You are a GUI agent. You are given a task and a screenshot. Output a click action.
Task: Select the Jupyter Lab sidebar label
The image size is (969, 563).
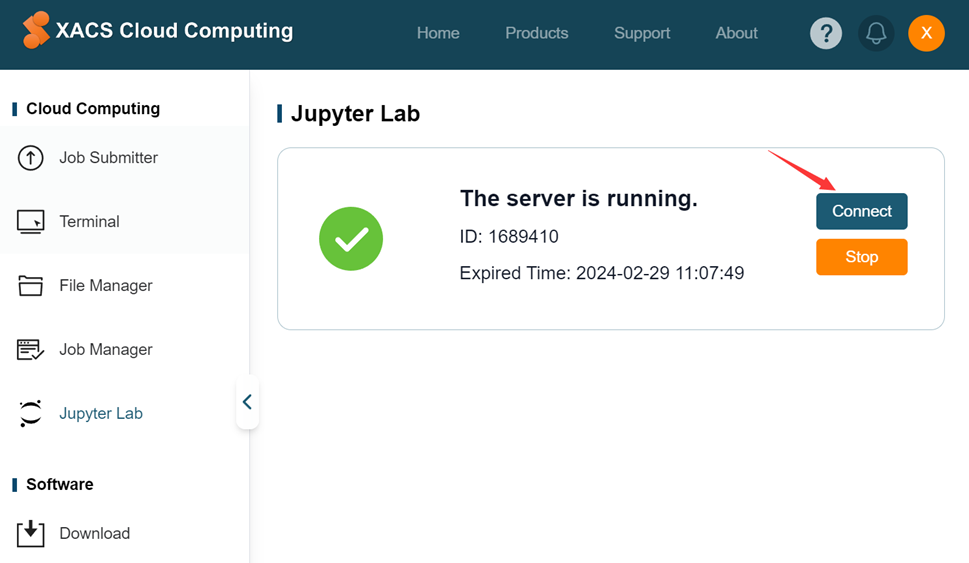101,413
